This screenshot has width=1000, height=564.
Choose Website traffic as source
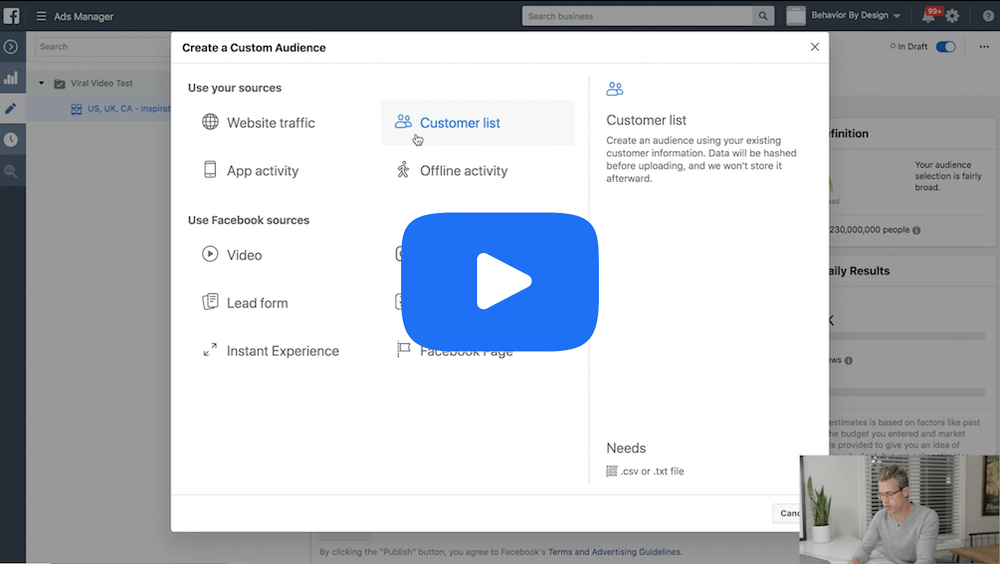point(270,123)
